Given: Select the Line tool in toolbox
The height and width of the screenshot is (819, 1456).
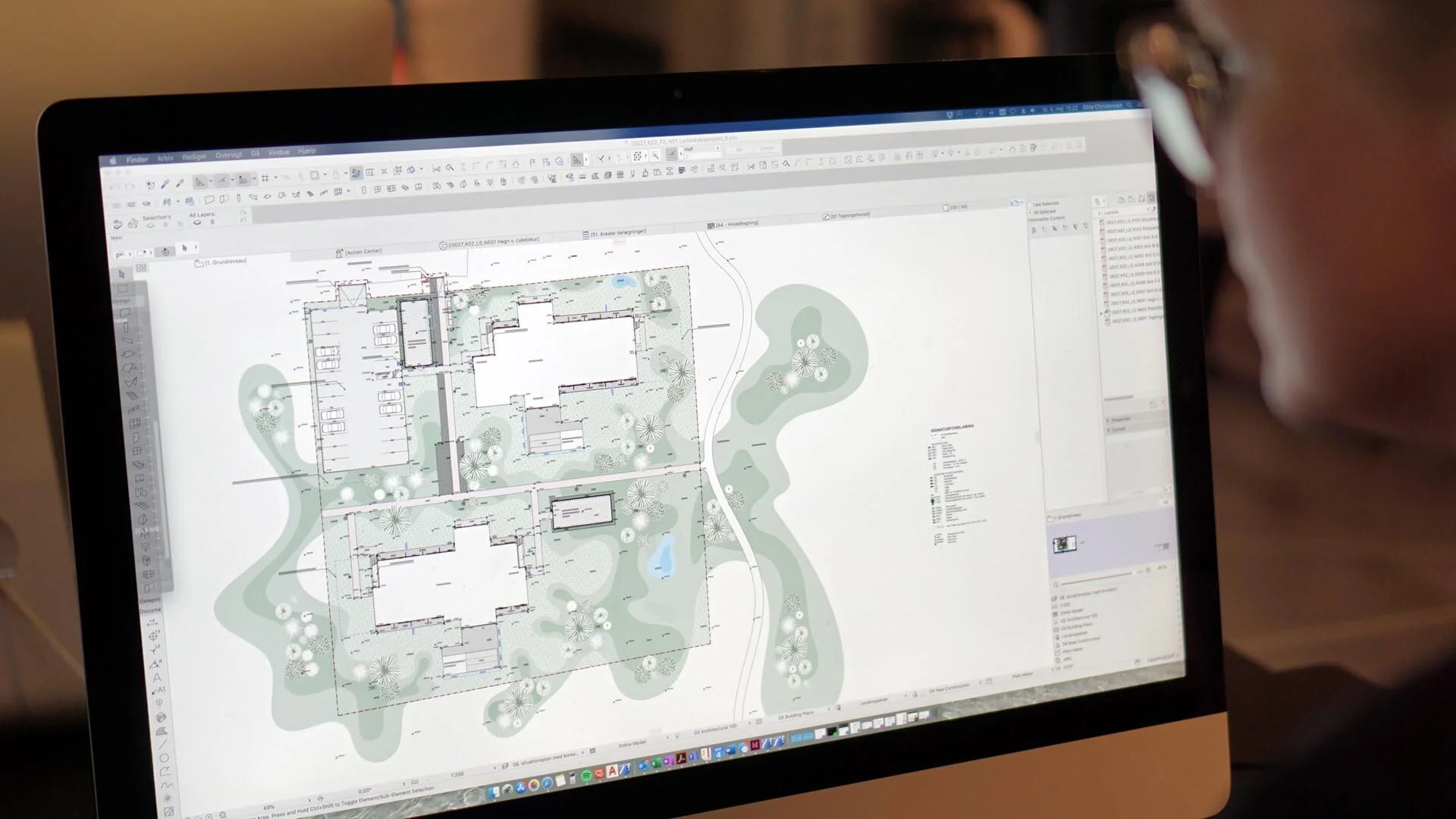Looking at the screenshot, I should [164, 744].
